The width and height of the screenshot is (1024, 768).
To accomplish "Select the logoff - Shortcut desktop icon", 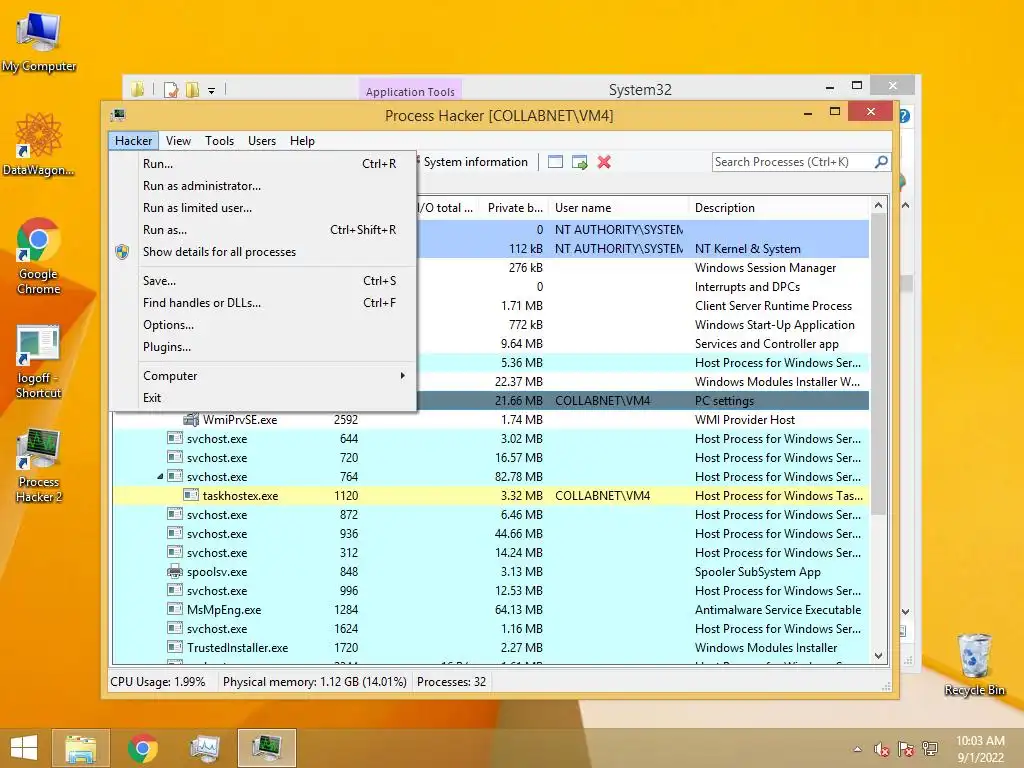I will (39, 361).
